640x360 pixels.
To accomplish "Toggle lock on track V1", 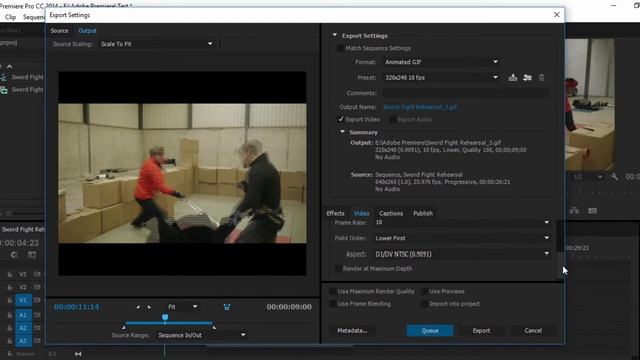I will [10, 300].
